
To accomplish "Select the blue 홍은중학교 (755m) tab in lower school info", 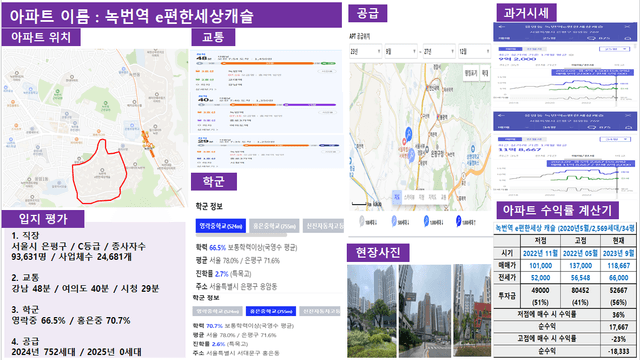I will point(271,311).
